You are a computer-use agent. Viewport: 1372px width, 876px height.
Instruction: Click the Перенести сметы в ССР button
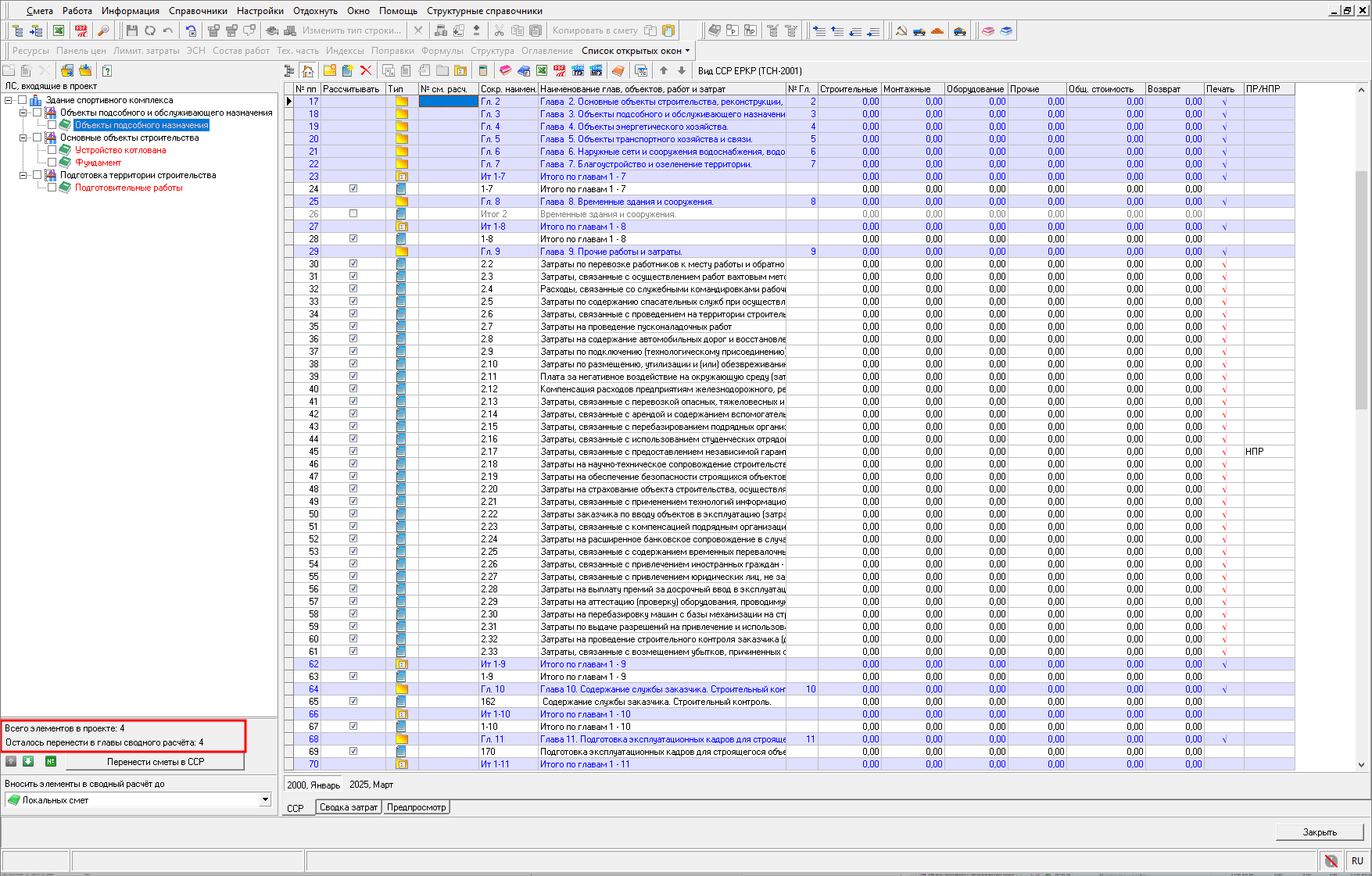tap(155, 761)
